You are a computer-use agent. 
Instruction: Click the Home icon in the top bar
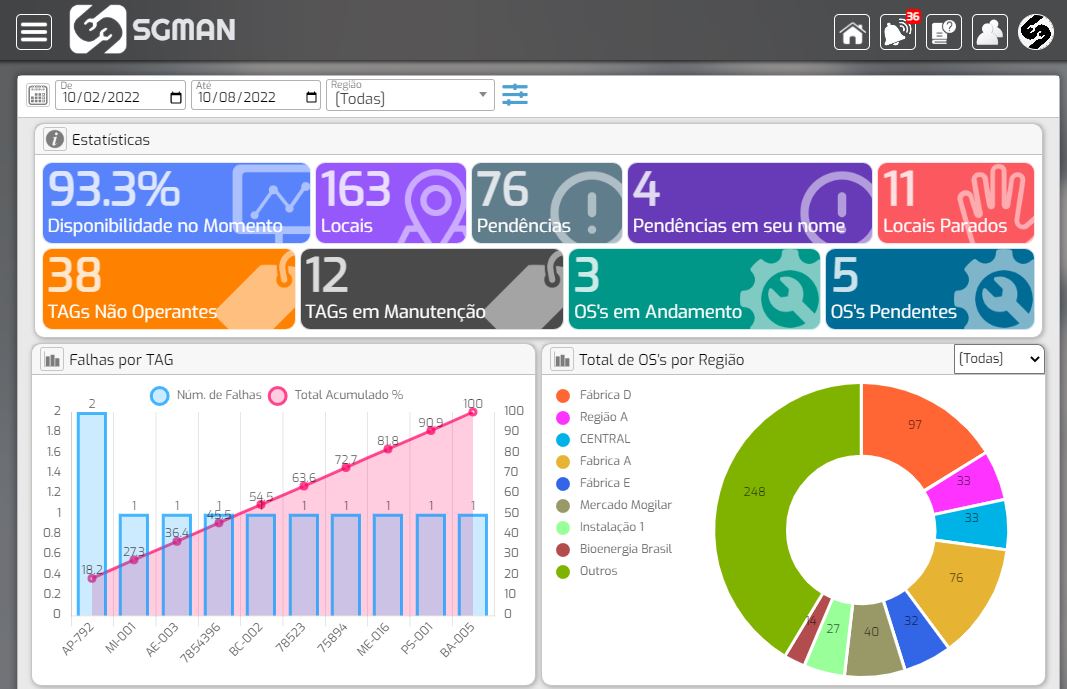[851, 31]
